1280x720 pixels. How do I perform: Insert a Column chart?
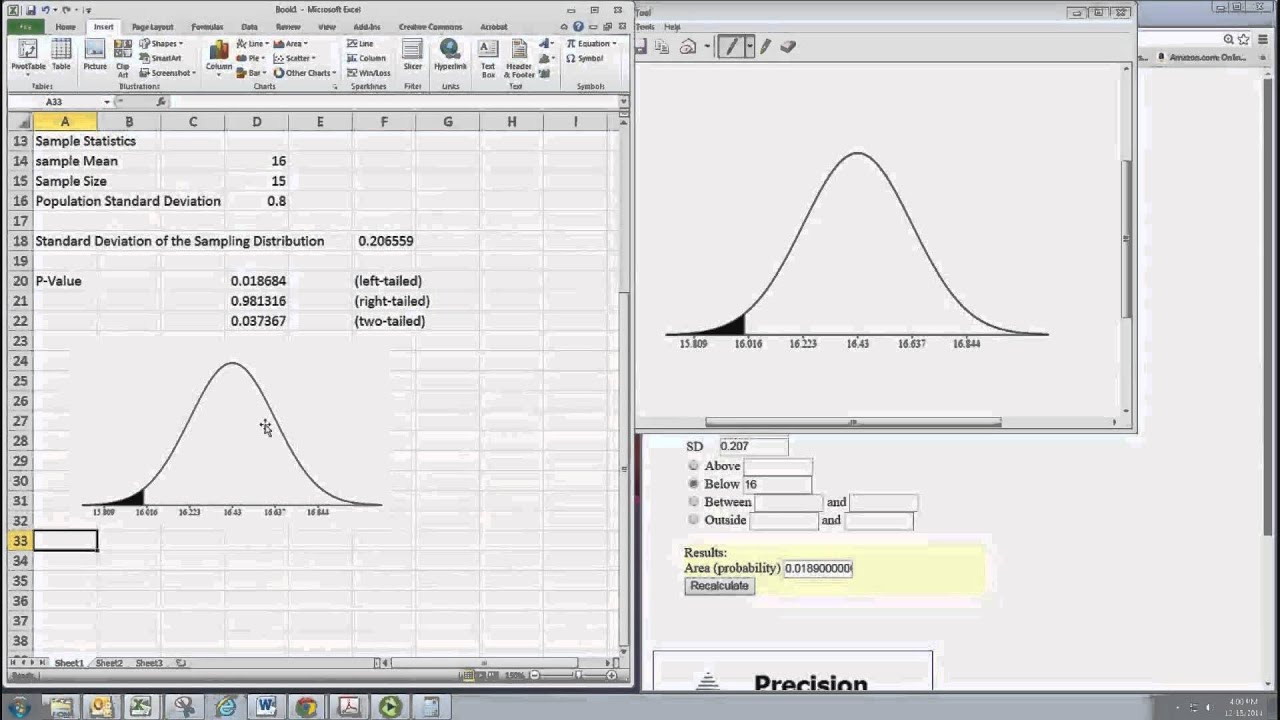(x=219, y=56)
